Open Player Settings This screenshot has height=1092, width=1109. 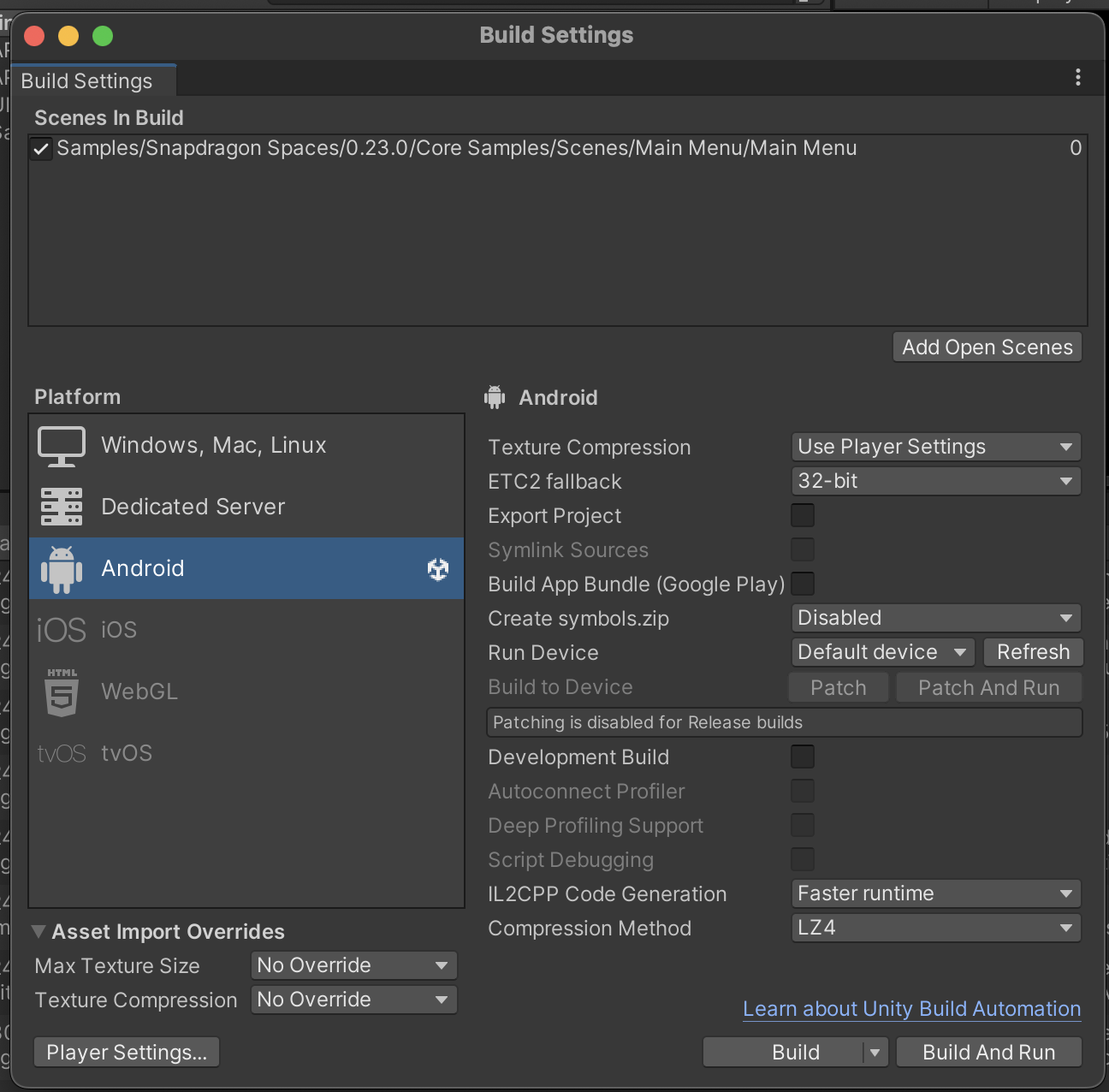tap(127, 1053)
